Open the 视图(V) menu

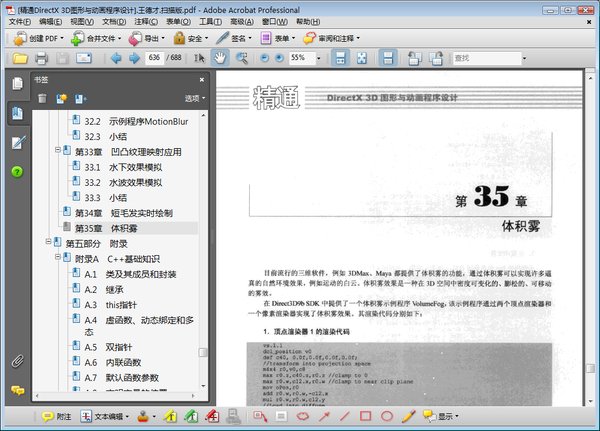(x=82, y=21)
